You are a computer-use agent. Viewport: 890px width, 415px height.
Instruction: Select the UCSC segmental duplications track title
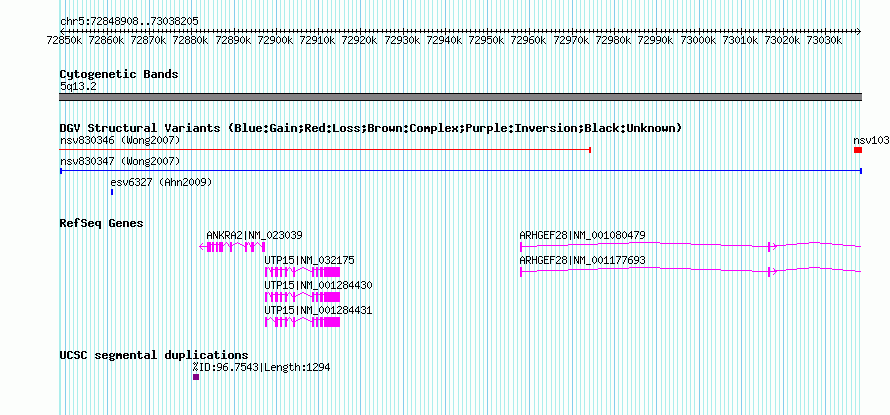154,355
